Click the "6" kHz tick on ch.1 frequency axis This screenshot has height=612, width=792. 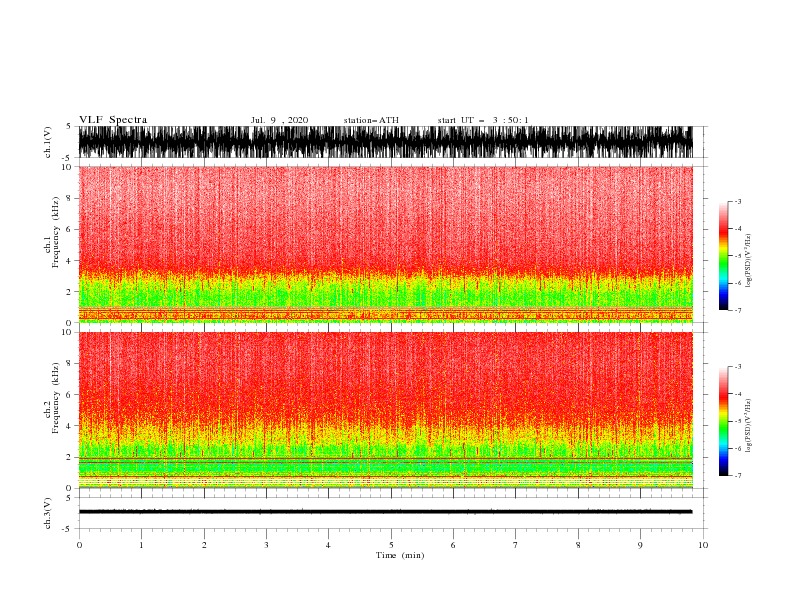coord(69,230)
